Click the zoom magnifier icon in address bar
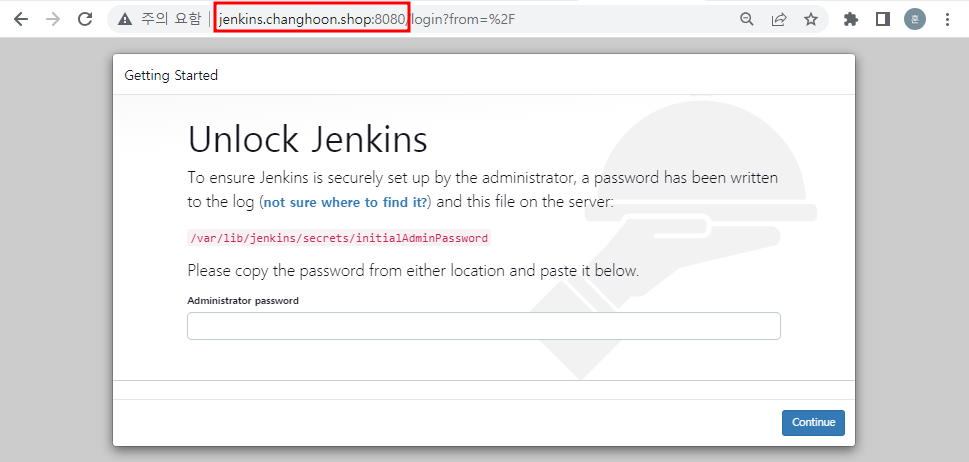This screenshot has width=969, height=462. (747, 19)
